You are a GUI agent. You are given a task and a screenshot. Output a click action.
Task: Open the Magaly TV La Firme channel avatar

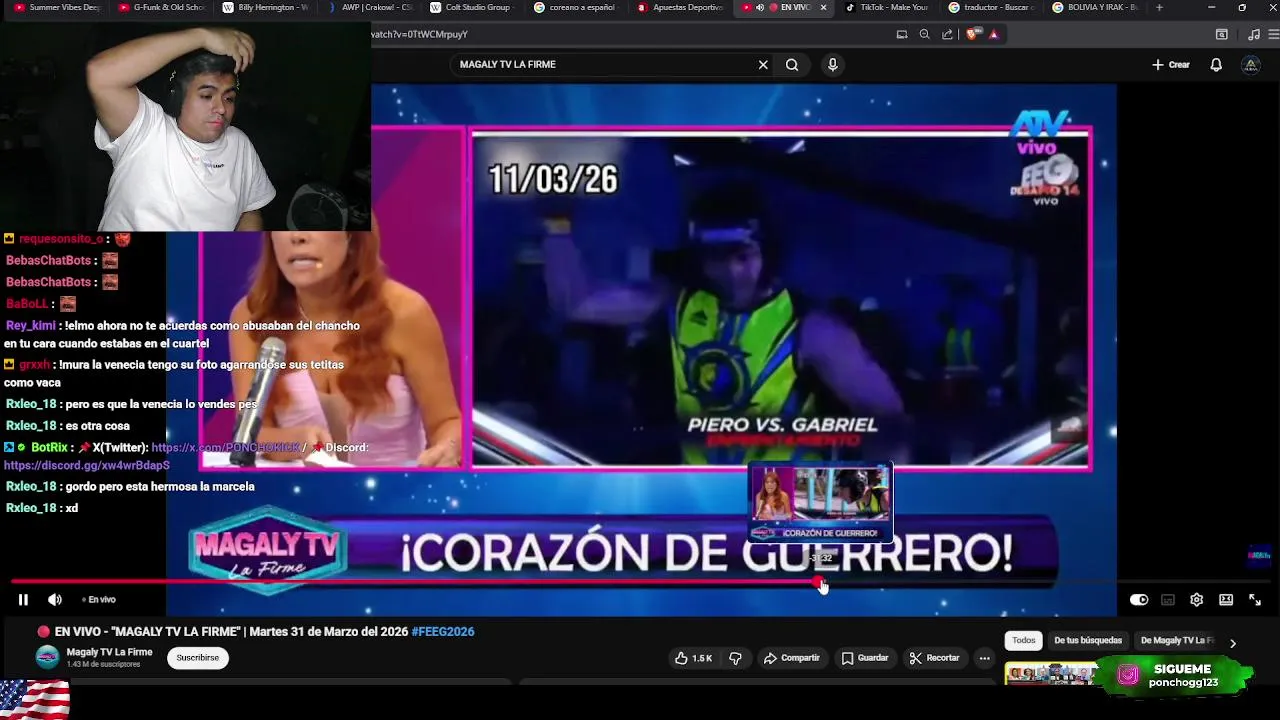[47, 657]
